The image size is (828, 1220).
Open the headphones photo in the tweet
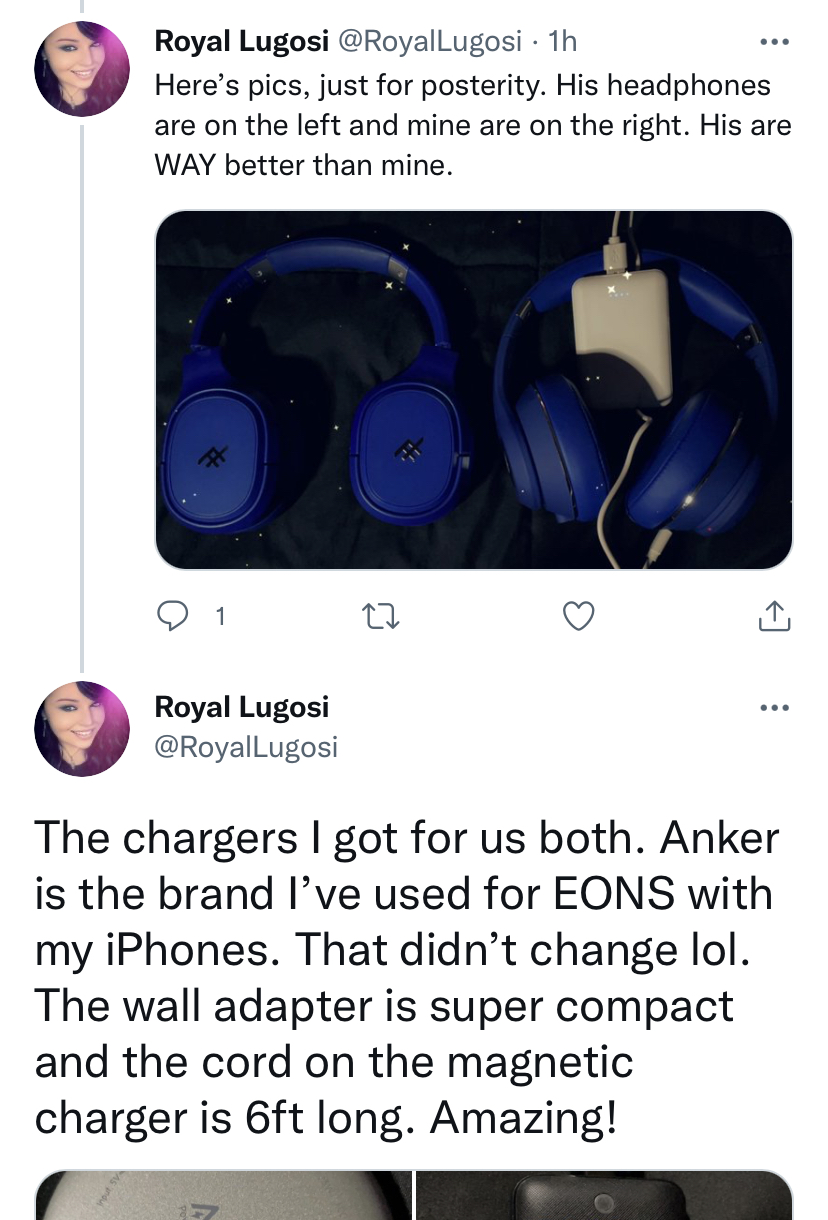pos(474,390)
